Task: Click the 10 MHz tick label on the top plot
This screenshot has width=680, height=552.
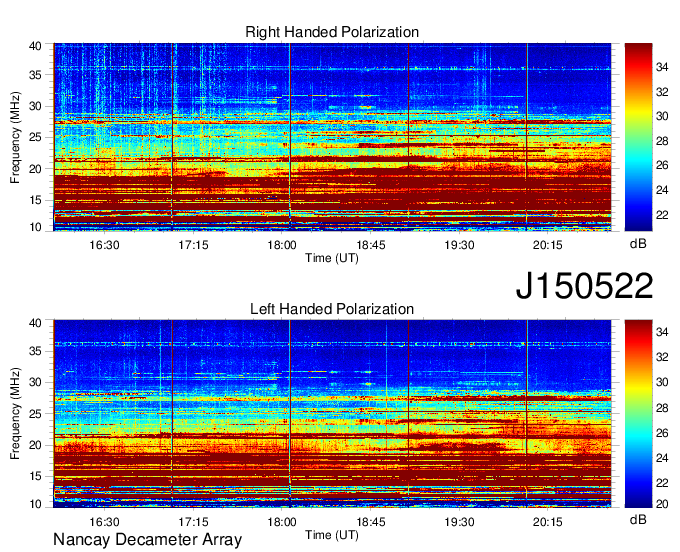Action: 36,227
